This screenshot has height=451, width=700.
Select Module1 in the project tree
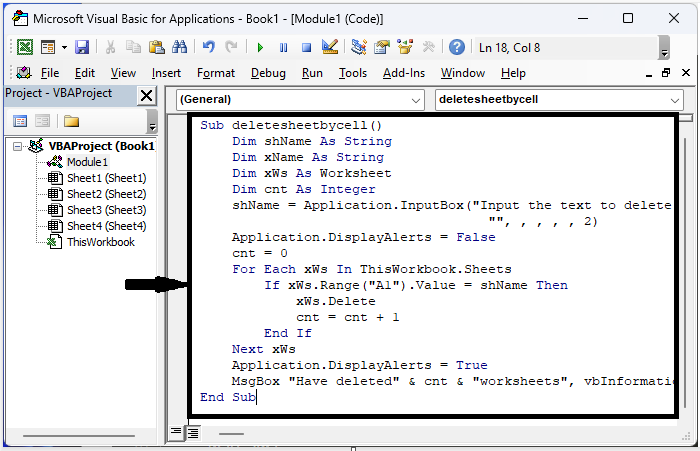88,162
